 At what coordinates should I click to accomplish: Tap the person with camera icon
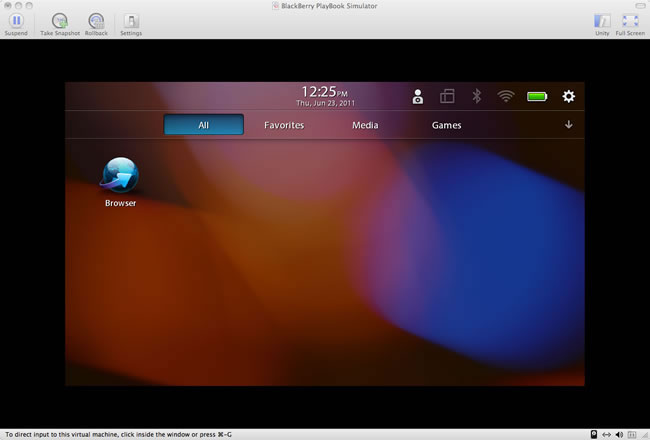click(418, 97)
